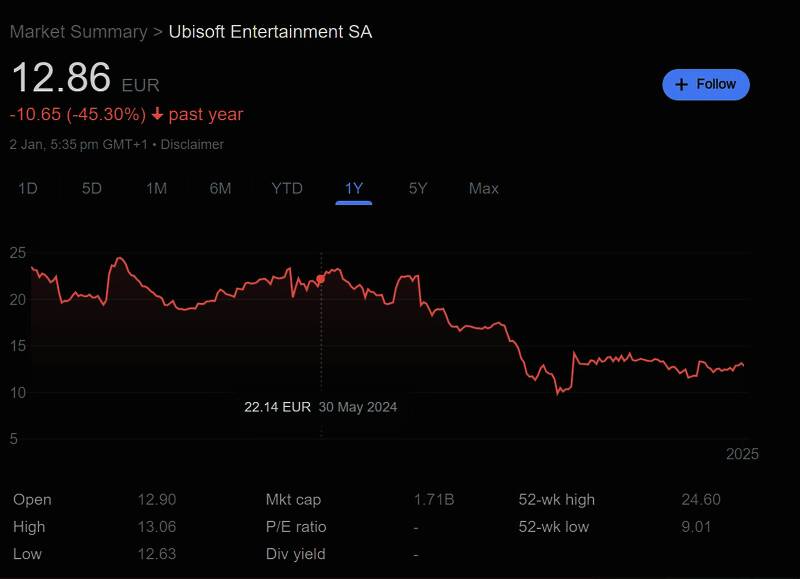Screen dimensions: 800x579
Task: Click the Follow button
Action: (x=705, y=84)
